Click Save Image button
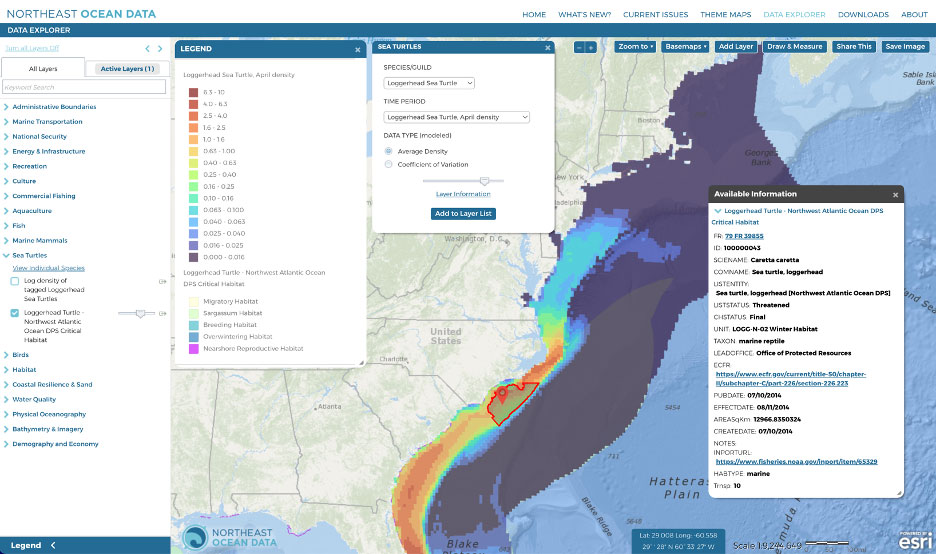The height and width of the screenshot is (554, 936). point(905,47)
